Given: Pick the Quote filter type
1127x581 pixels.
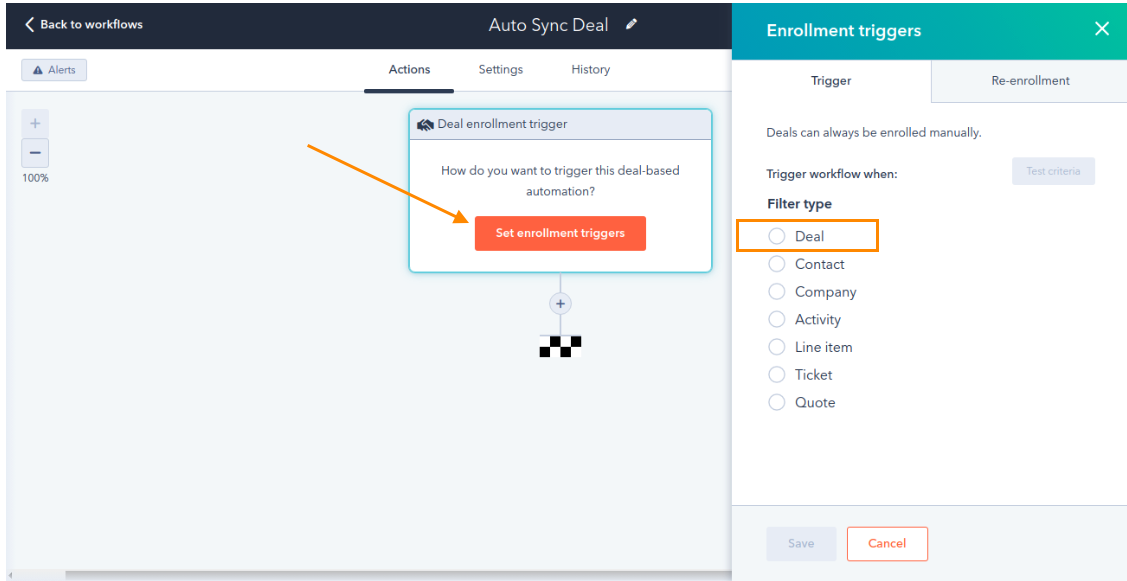Looking at the screenshot, I should click(777, 402).
